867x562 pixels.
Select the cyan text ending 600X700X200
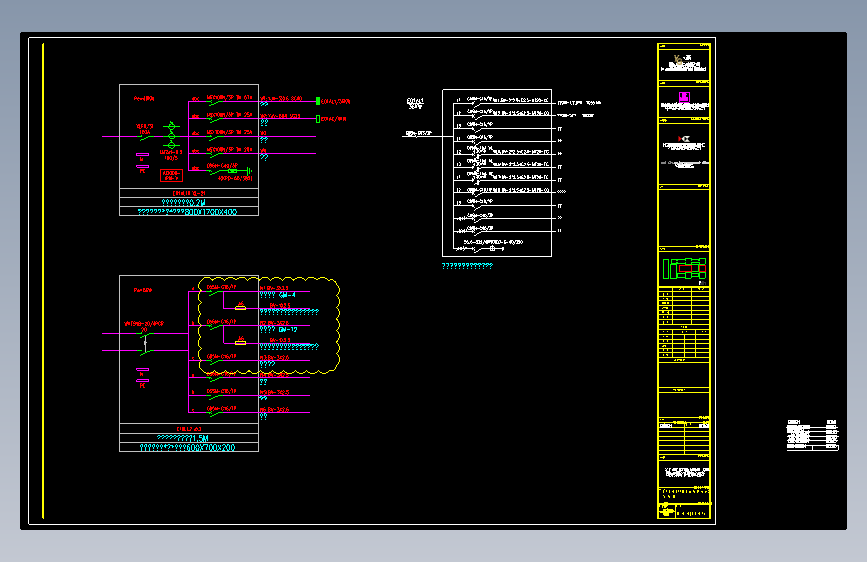[x=187, y=447]
